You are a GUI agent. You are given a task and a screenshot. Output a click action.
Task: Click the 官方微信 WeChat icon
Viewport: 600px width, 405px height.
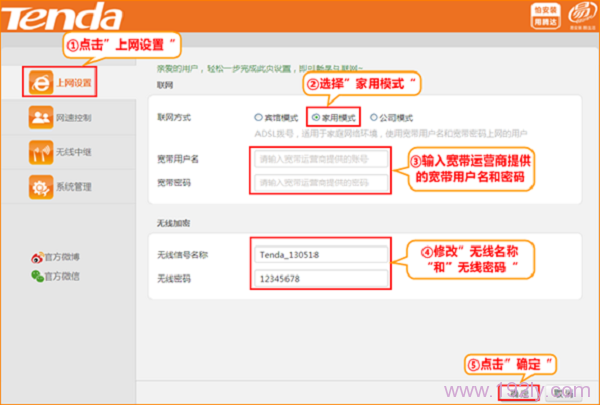click(x=38, y=275)
